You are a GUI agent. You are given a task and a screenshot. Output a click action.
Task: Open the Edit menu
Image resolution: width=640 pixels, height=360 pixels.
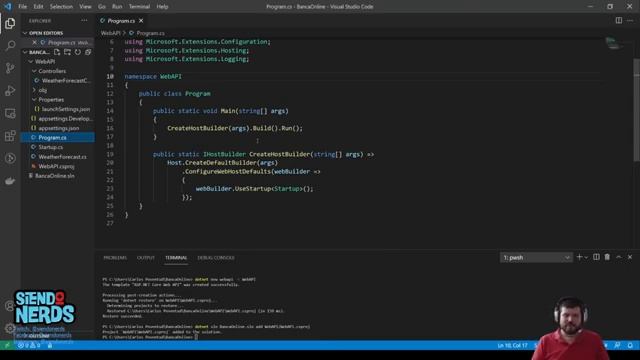coord(38,7)
